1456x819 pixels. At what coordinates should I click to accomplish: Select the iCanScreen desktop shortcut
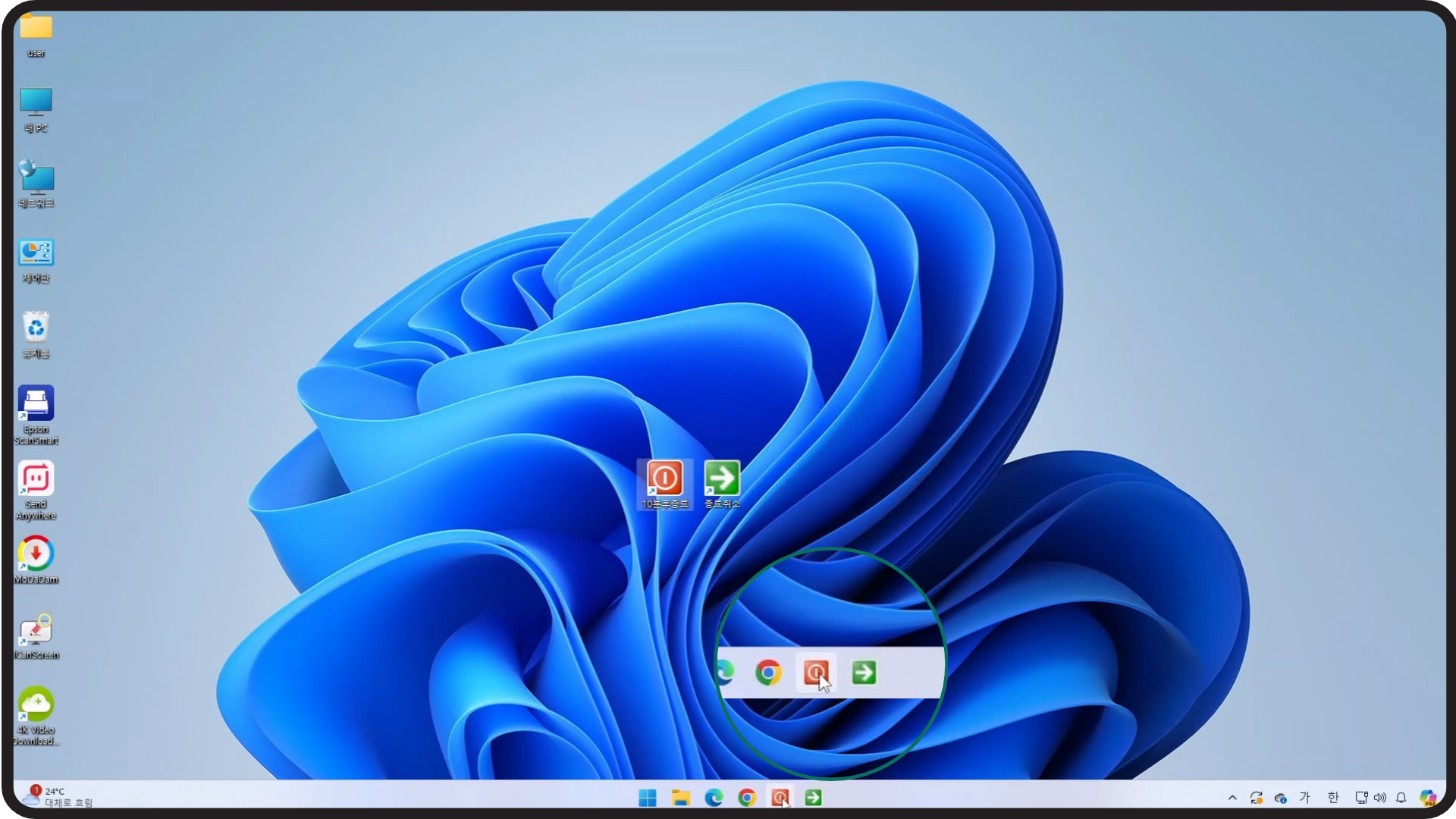pos(36,629)
